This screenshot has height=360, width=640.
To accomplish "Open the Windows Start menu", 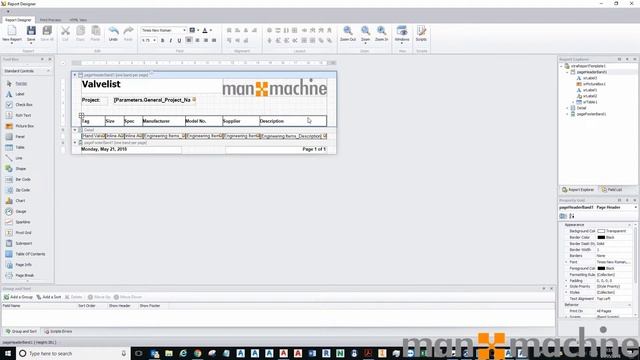I will point(8,353).
